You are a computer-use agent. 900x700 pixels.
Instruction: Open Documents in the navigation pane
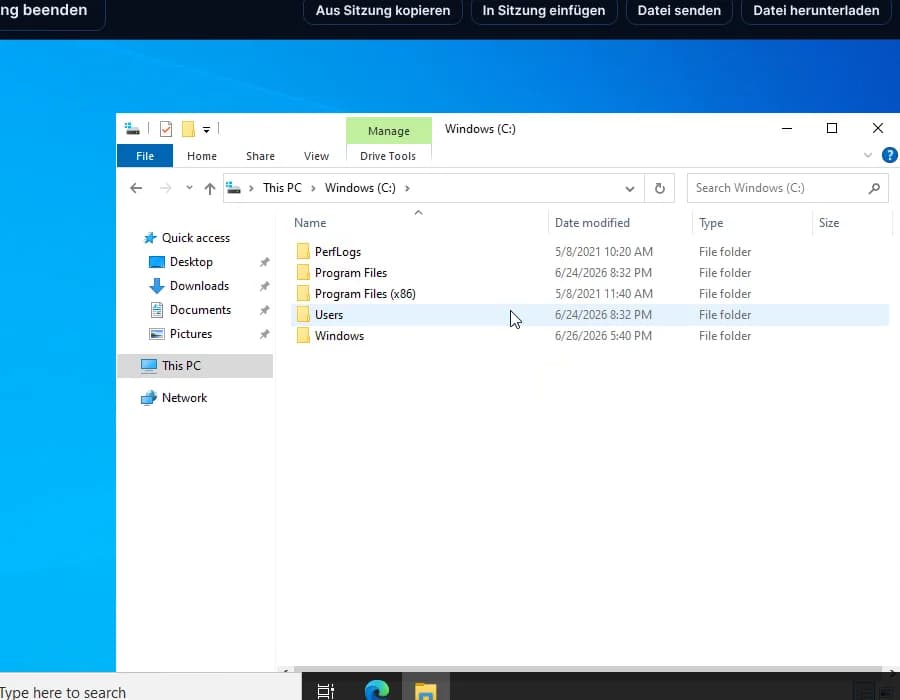tap(200, 310)
